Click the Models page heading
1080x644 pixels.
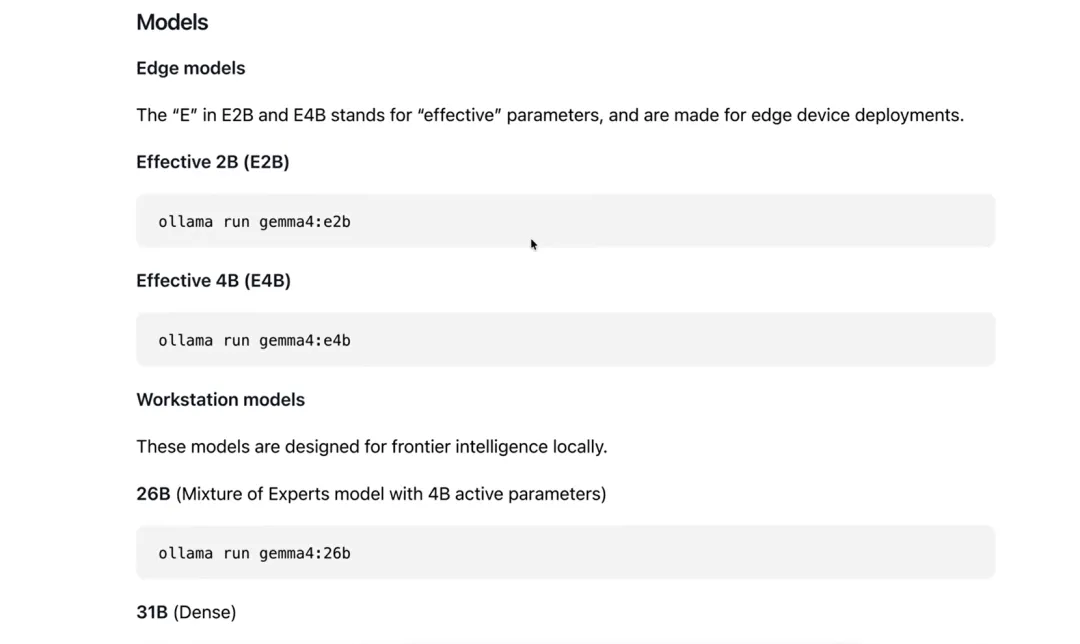[172, 22]
